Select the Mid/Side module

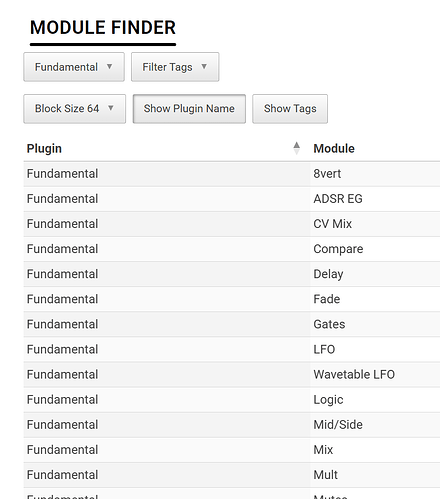338,425
